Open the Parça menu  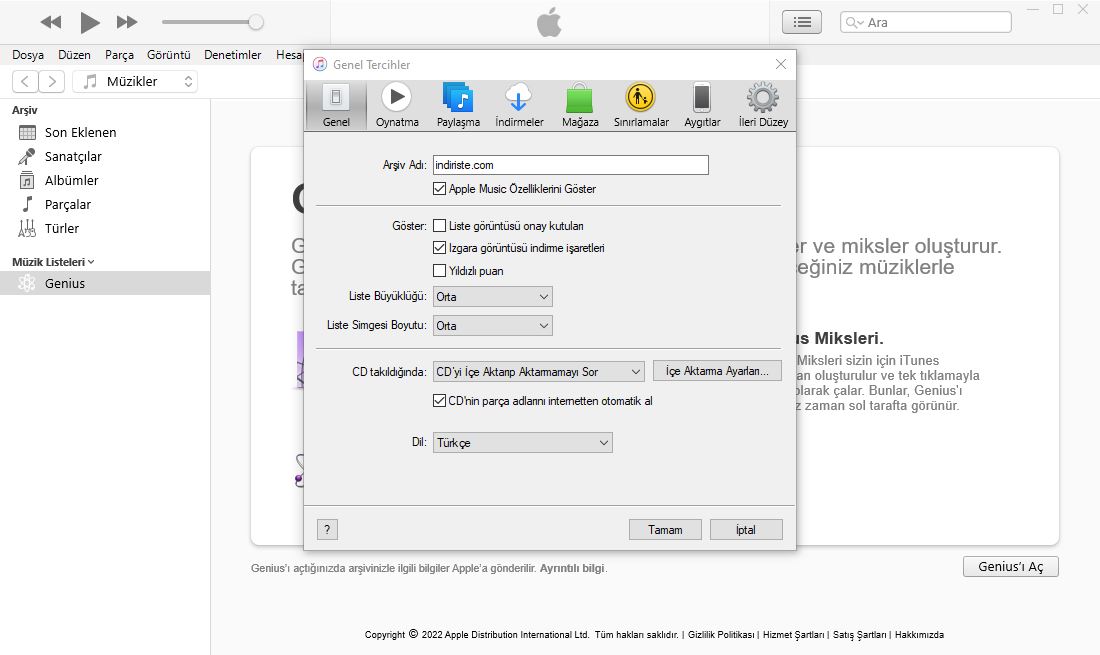pyautogui.click(x=119, y=55)
